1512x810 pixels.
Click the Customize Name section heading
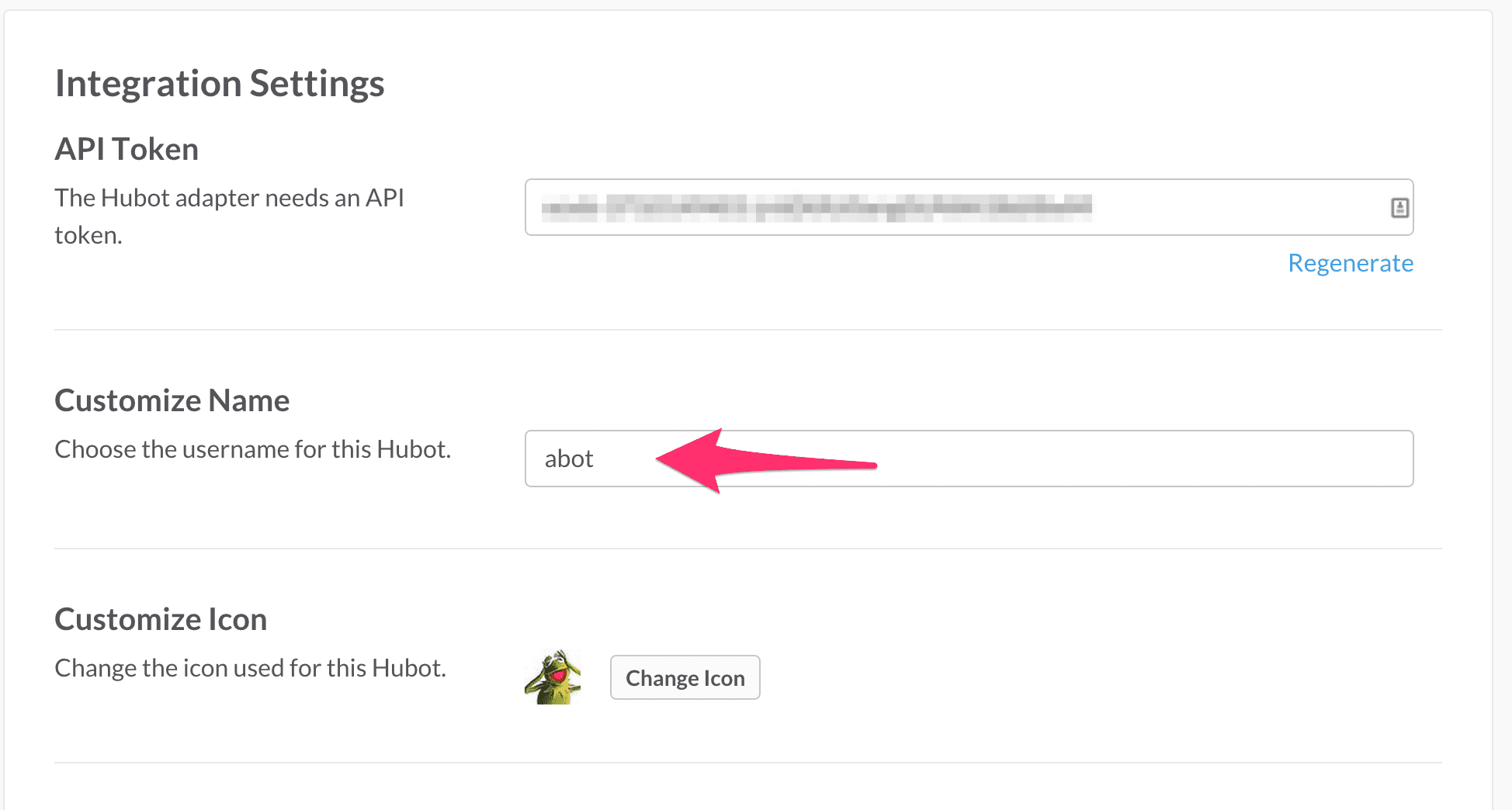(x=172, y=400)
